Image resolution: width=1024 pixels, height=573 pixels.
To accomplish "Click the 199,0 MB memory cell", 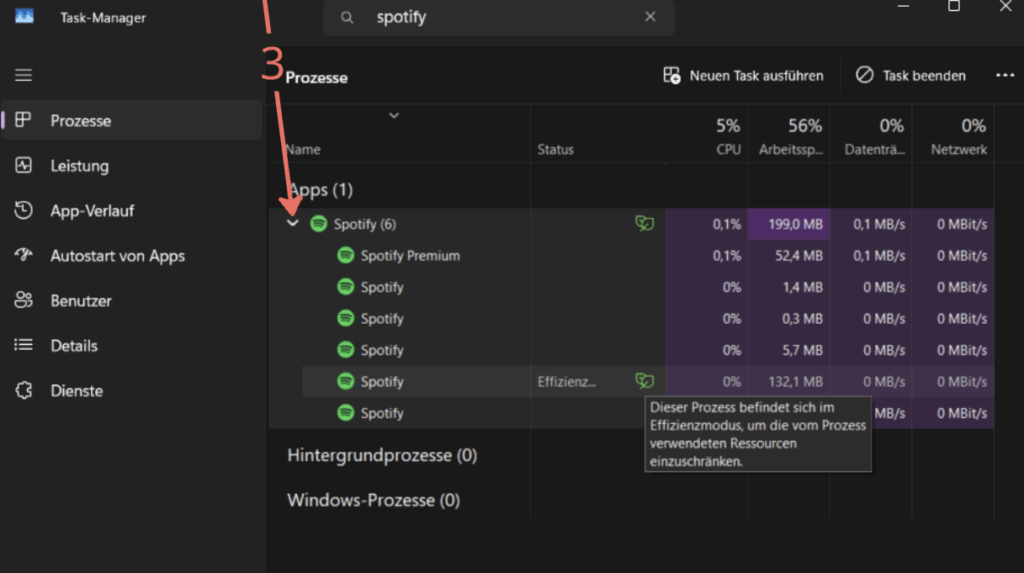I will [x=789, y=224].
